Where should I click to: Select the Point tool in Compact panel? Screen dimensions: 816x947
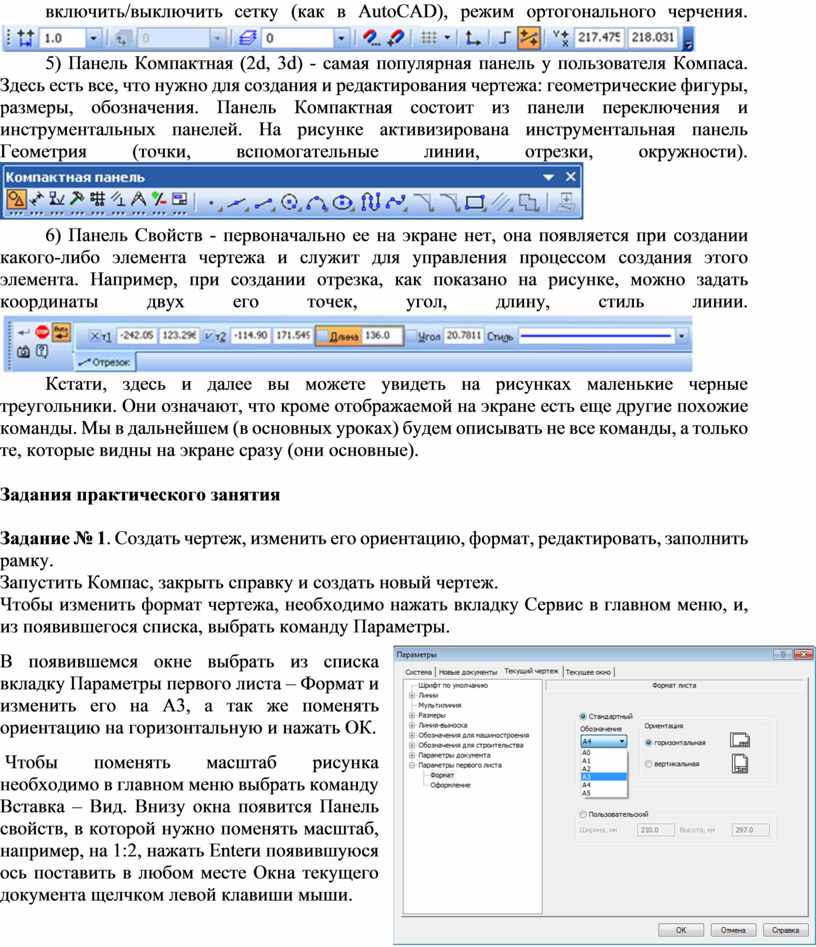[212, 204]
